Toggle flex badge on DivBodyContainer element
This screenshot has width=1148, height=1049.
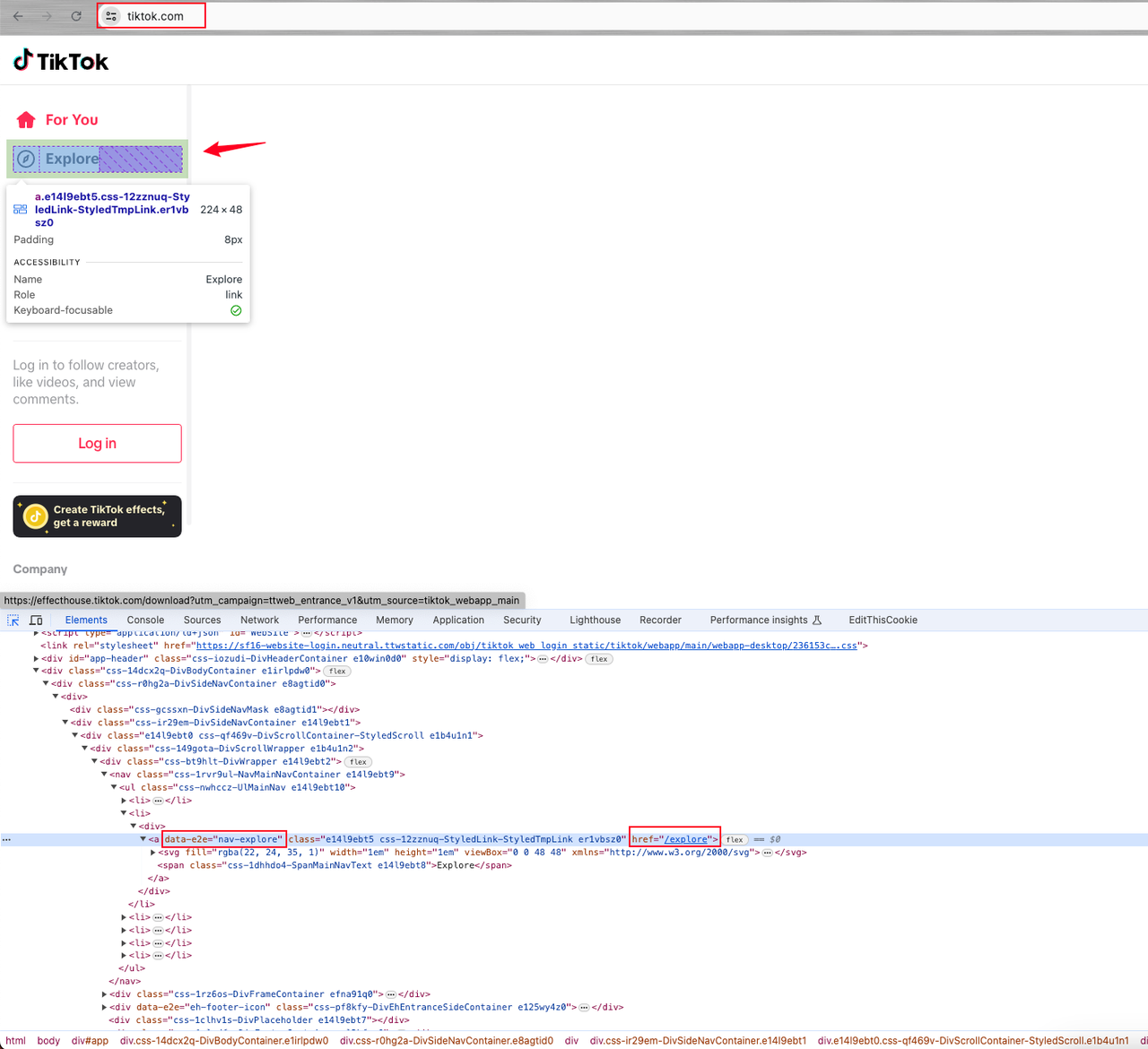point(337,671)
